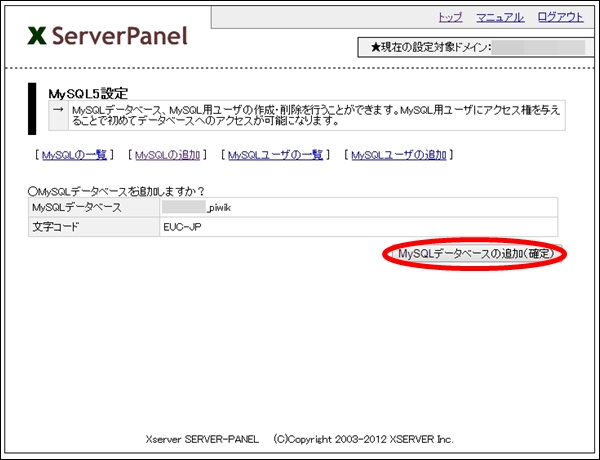Open the トップ link
This screenshot has height=460, width=600.
(x=450, y=17)
